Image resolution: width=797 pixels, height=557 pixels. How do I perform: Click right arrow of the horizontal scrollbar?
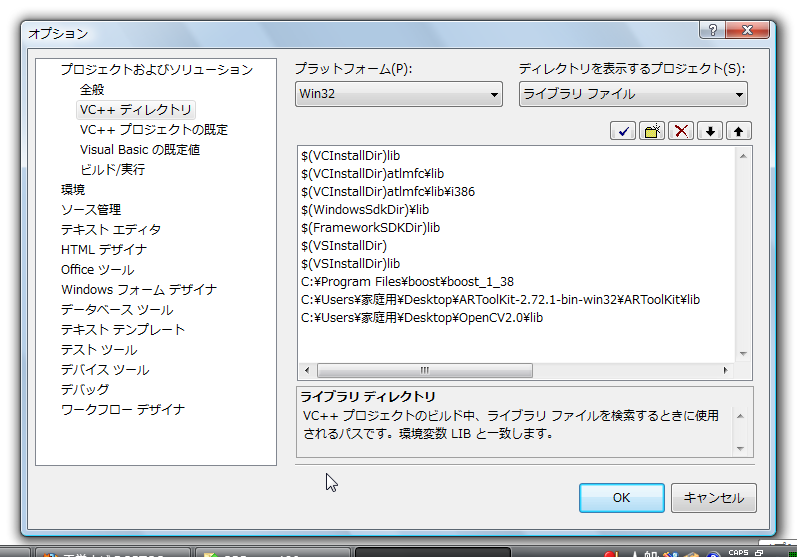727,370
